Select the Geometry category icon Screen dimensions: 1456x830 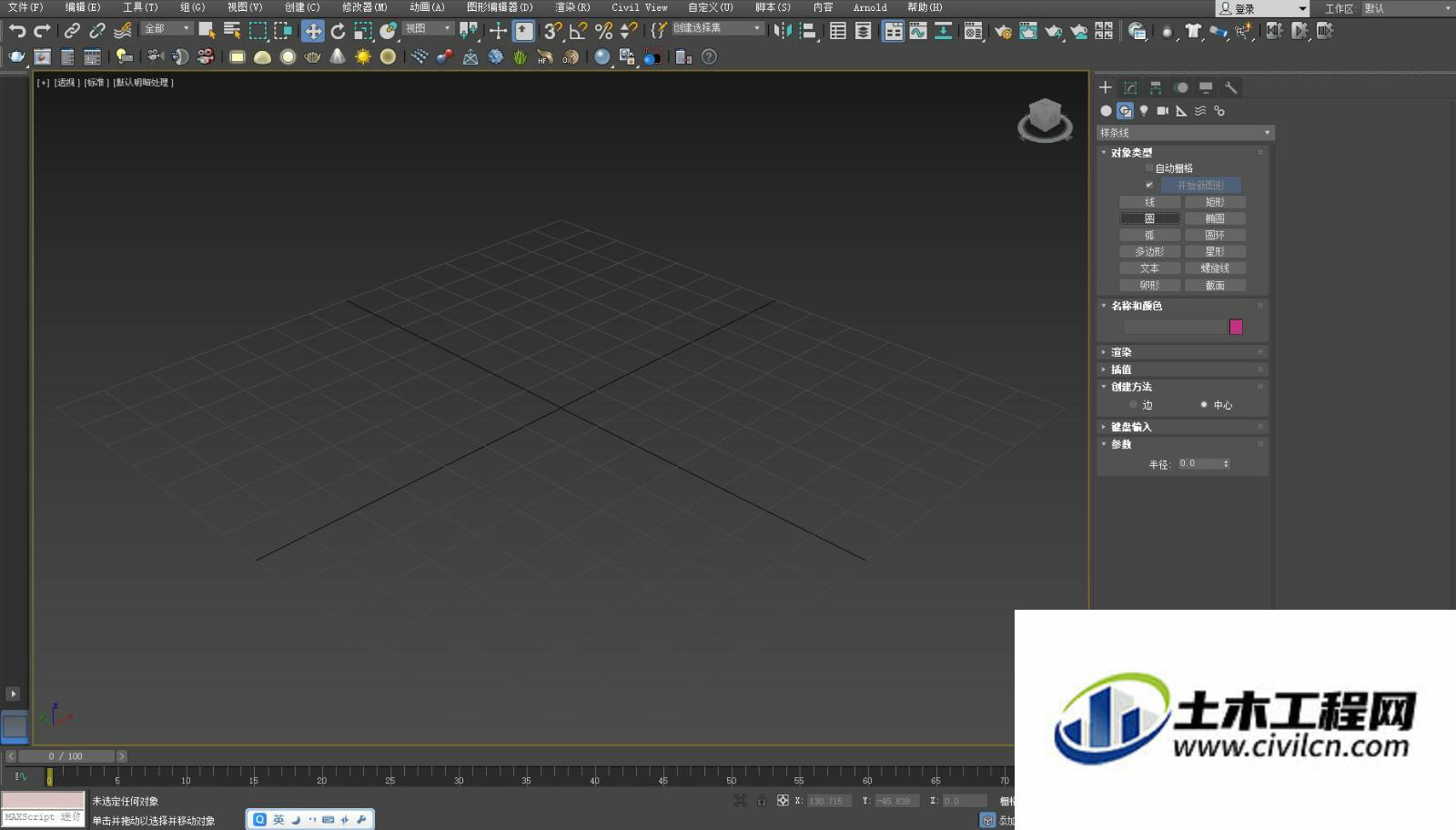[1106, 111]
